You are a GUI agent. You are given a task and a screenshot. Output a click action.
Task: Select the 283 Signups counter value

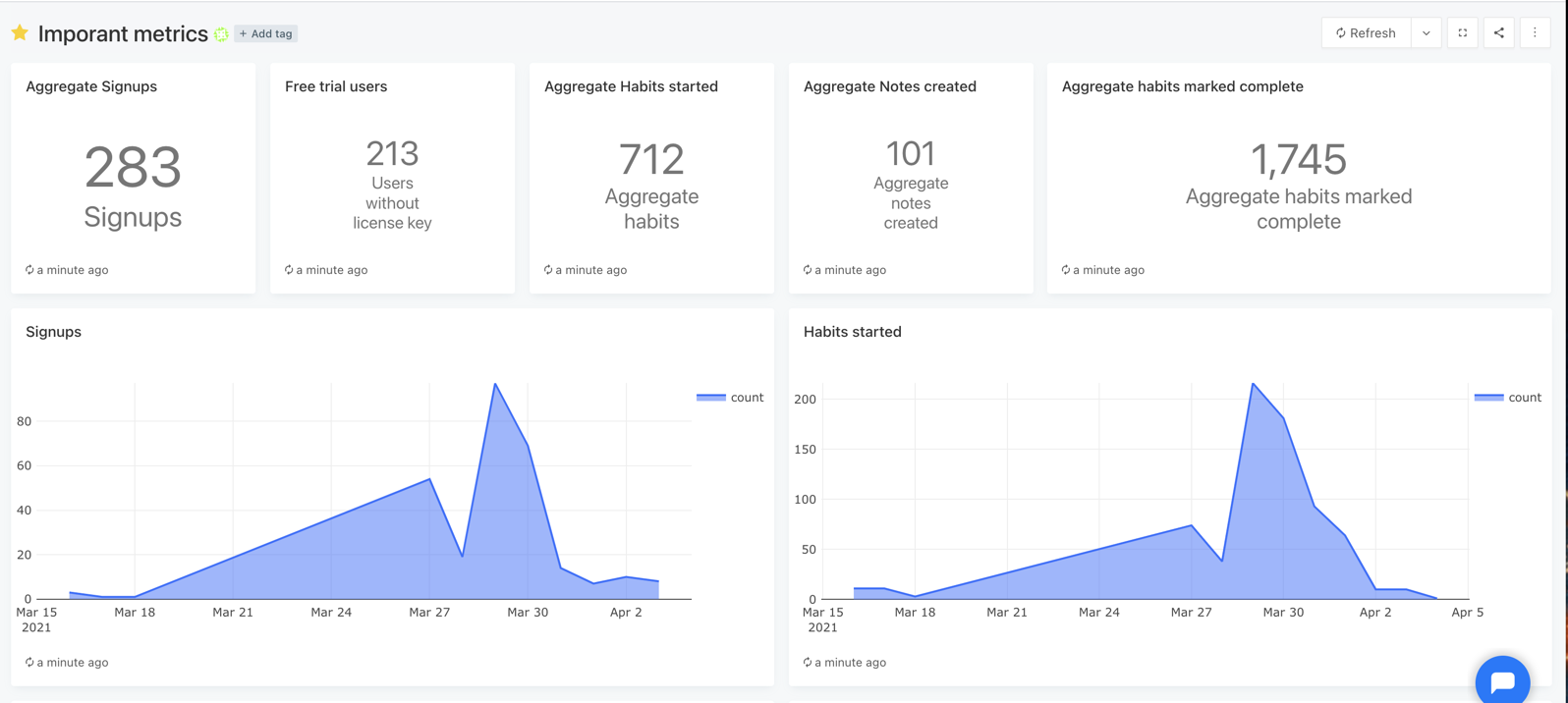pos(133,168)
